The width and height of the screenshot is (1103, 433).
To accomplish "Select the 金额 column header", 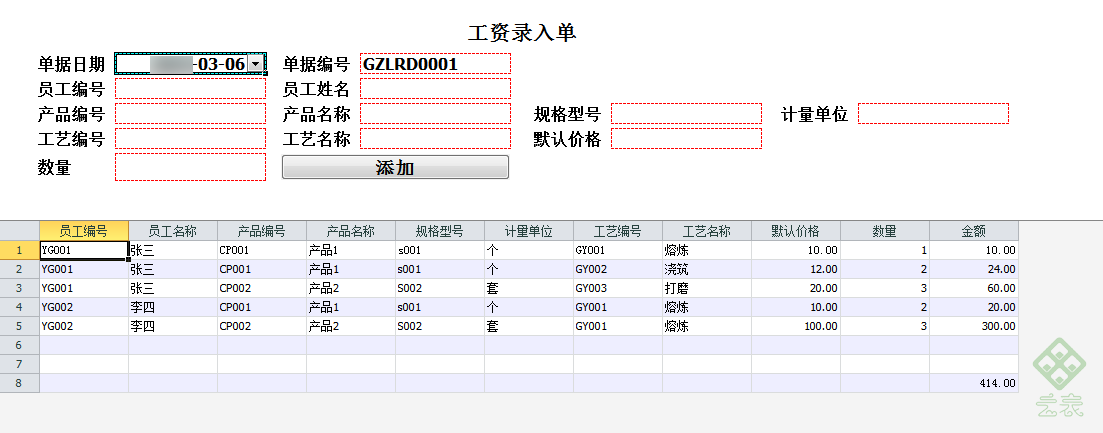I will [974, 231].
